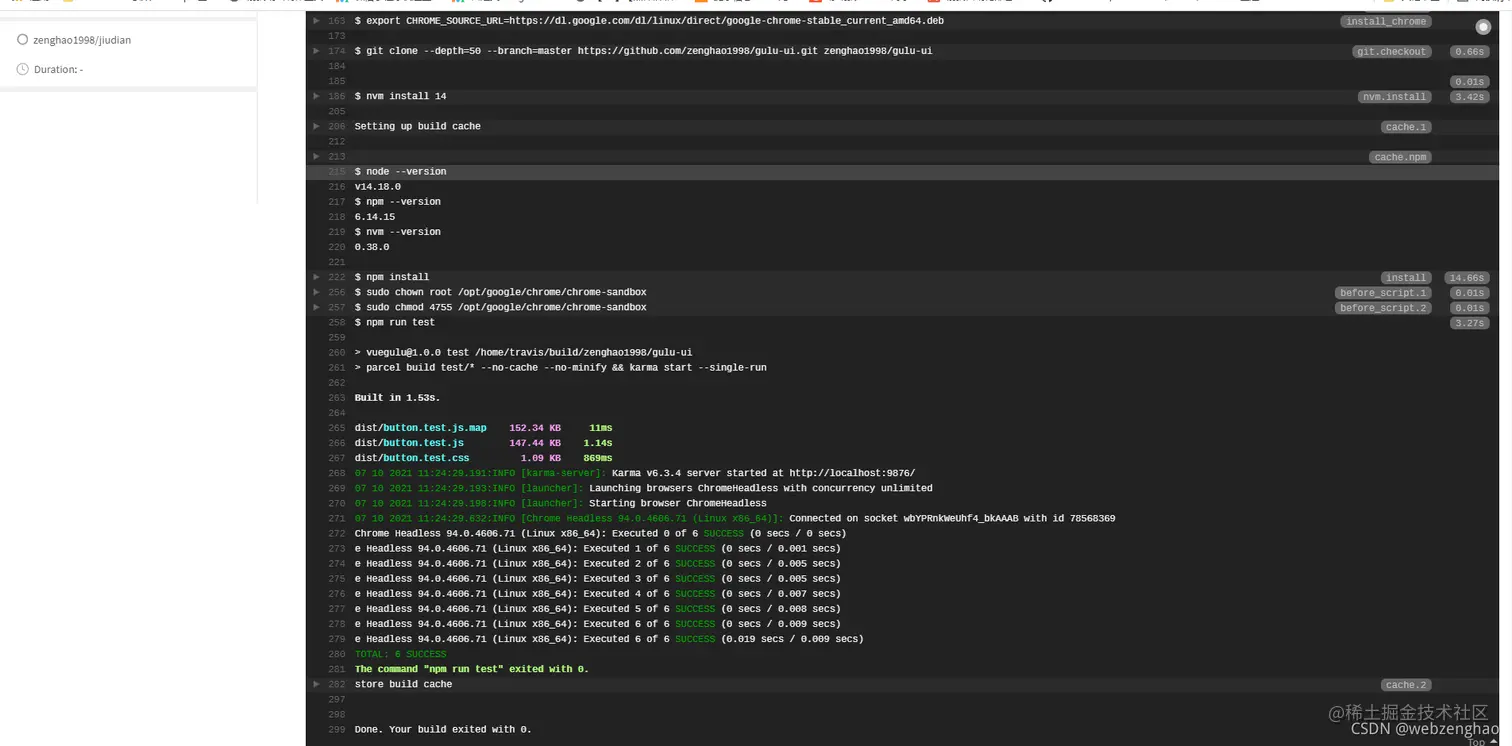Click the '$ nvm --version' log line
Image resolution: width=1512 pixels, height=746 pixels.
(x=397, y=232)
